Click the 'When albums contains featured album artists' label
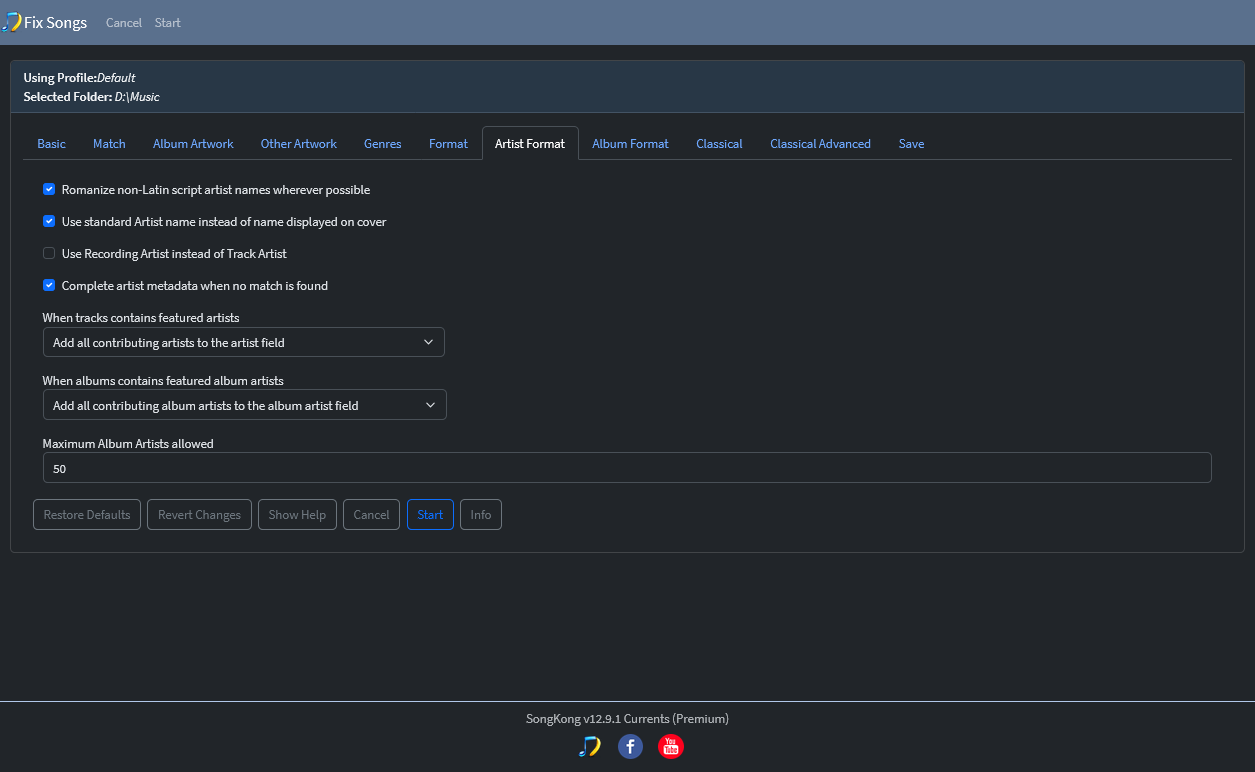 click(163, 381)
